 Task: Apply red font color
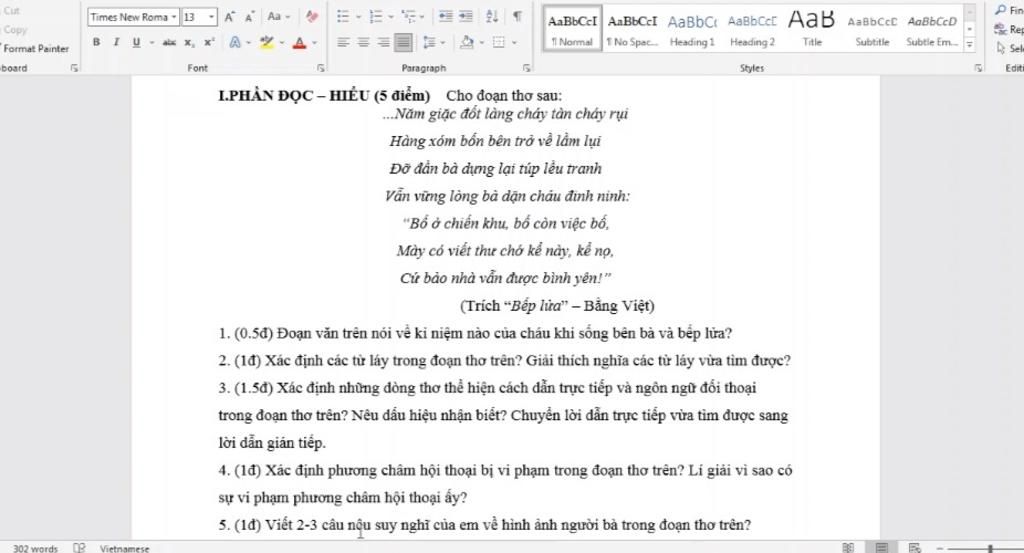click(x=299, y=42)
